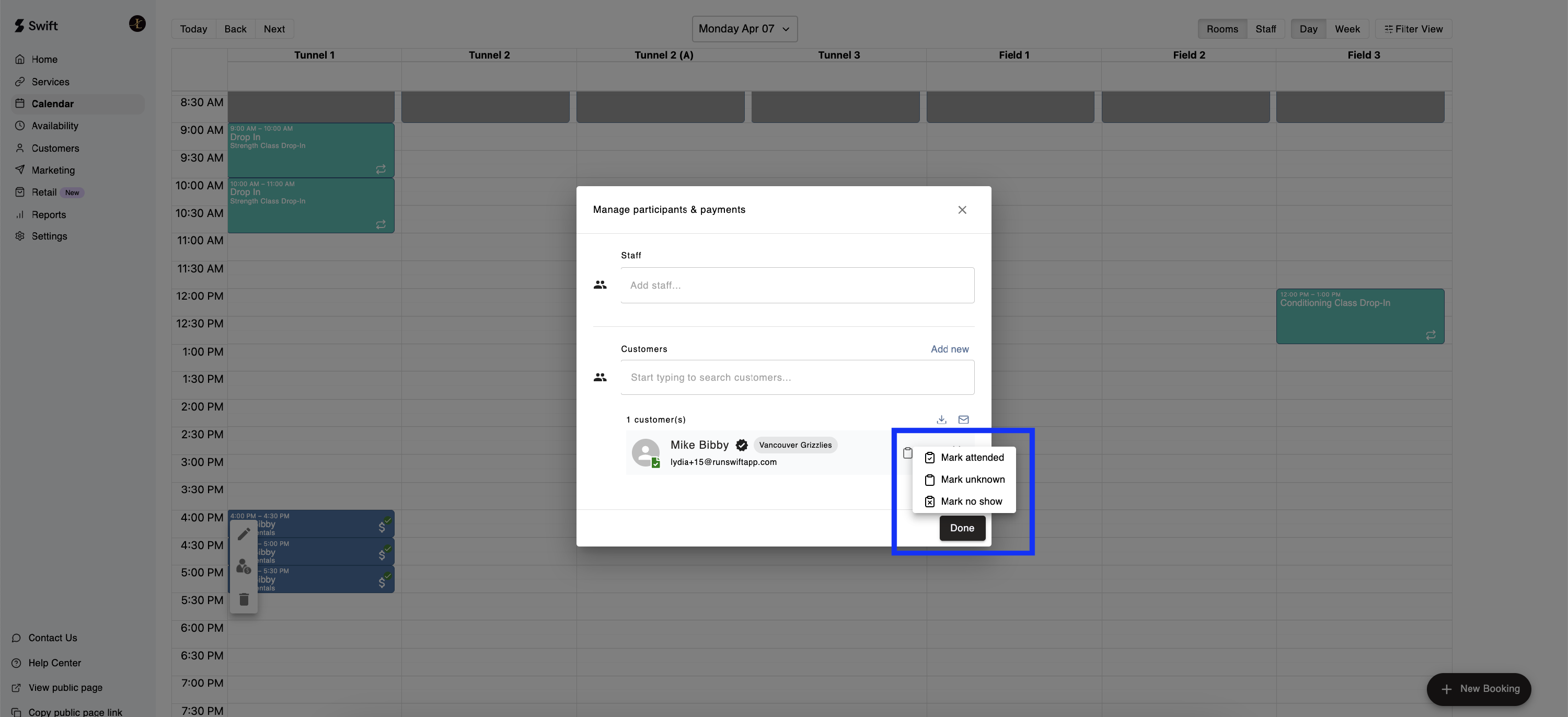The height and width of the screenshot is (717, 1568).
Task: Click the profile avatar near Swift logo
Action: [x=137, y=24]
